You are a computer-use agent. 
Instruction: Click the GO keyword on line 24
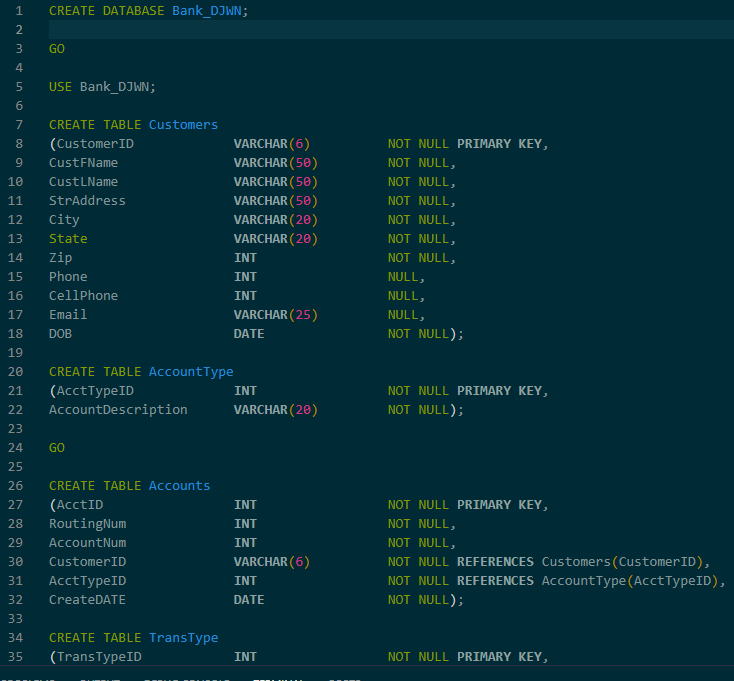click(57, 448)
